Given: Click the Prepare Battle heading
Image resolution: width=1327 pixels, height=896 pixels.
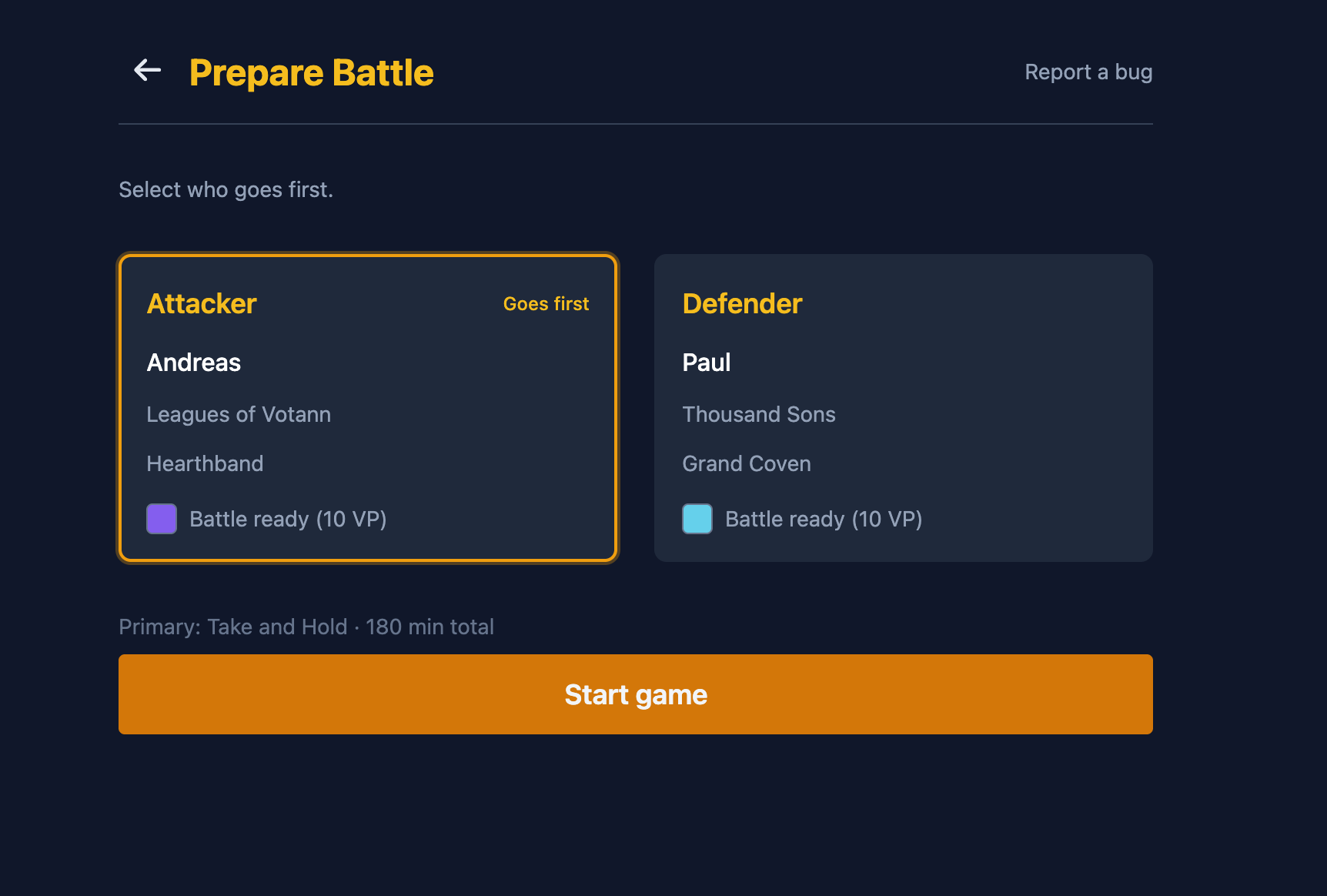Looking at the screenshot, I should click(x=311, y=72).
